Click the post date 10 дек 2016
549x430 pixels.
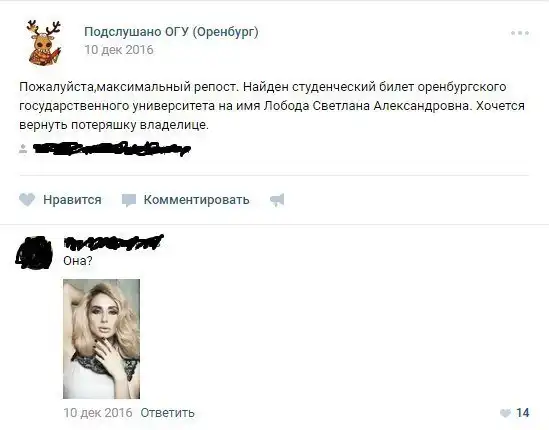(x=119, y=50)
